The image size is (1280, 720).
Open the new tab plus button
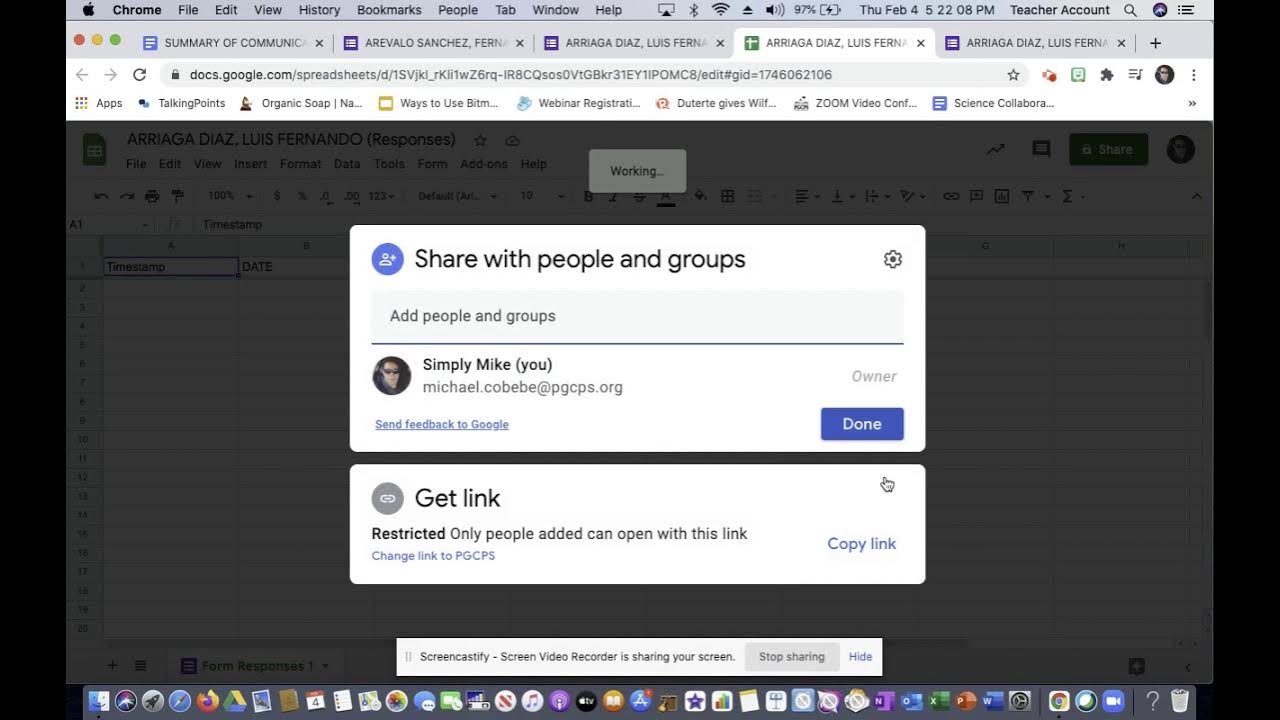1155,43
